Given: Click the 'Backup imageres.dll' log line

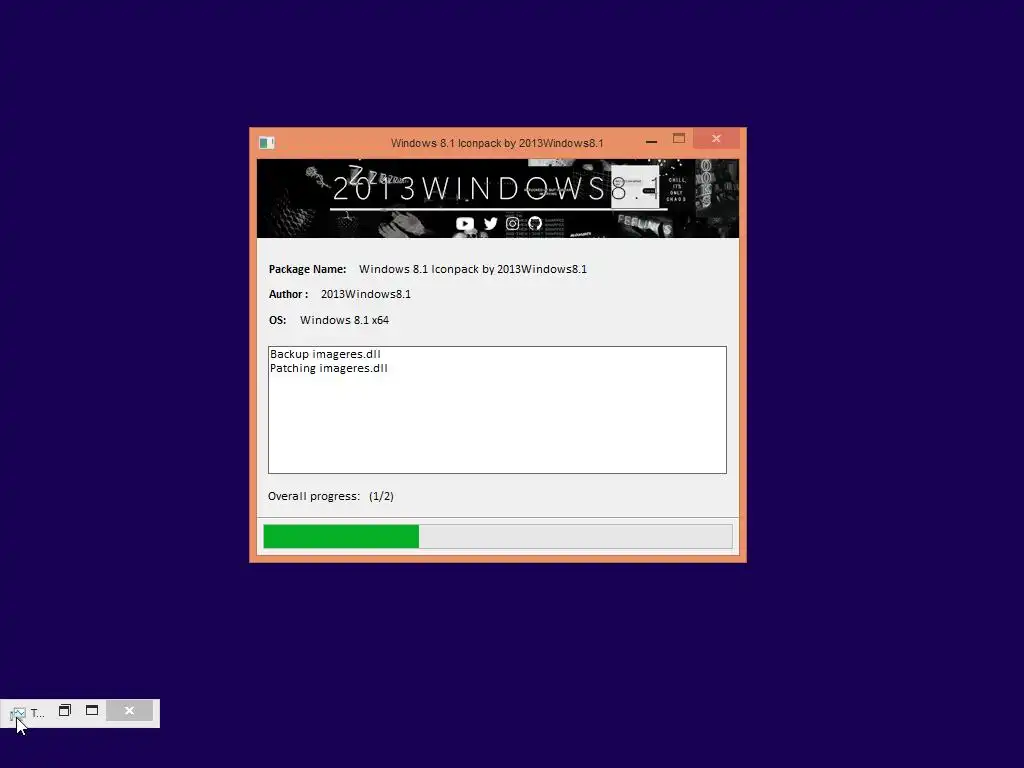Looking at the screenshot, I should (x=325, y=354).
